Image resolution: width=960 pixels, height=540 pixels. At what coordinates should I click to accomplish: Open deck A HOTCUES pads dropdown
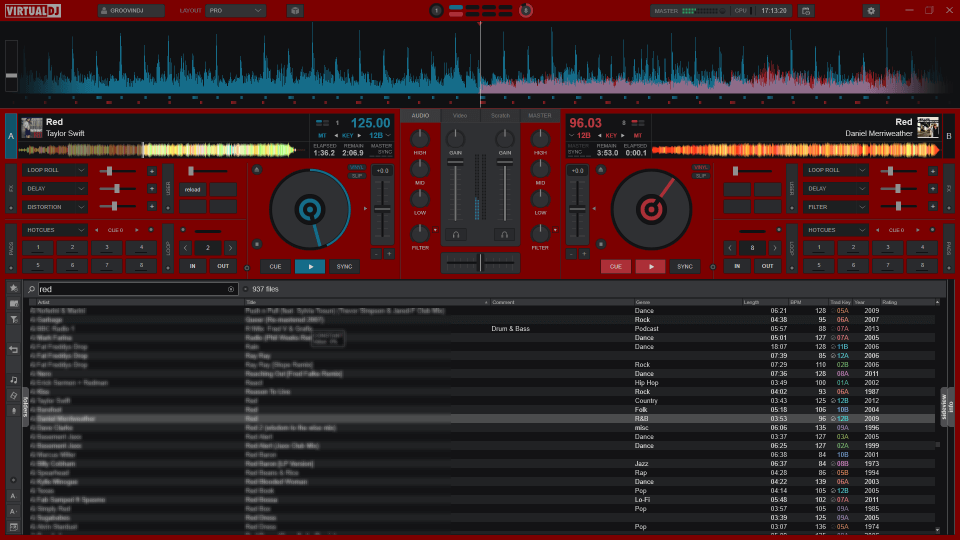[x=54, y=230]
